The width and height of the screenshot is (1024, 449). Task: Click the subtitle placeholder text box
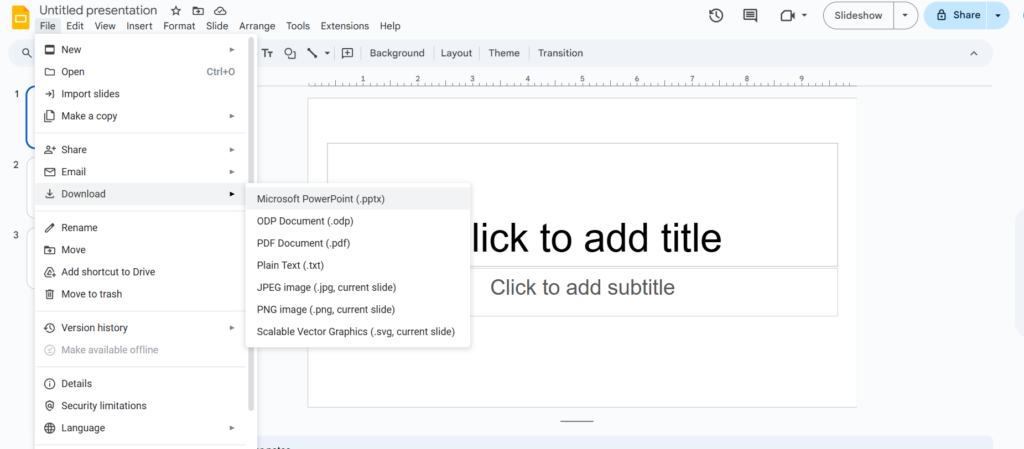[582, 289]
